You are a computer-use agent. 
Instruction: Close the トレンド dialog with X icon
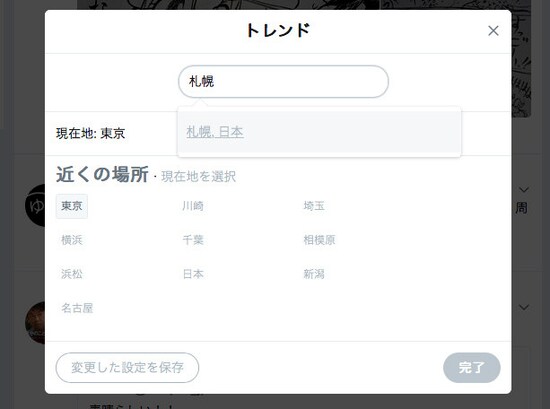[x=493, y=31]
